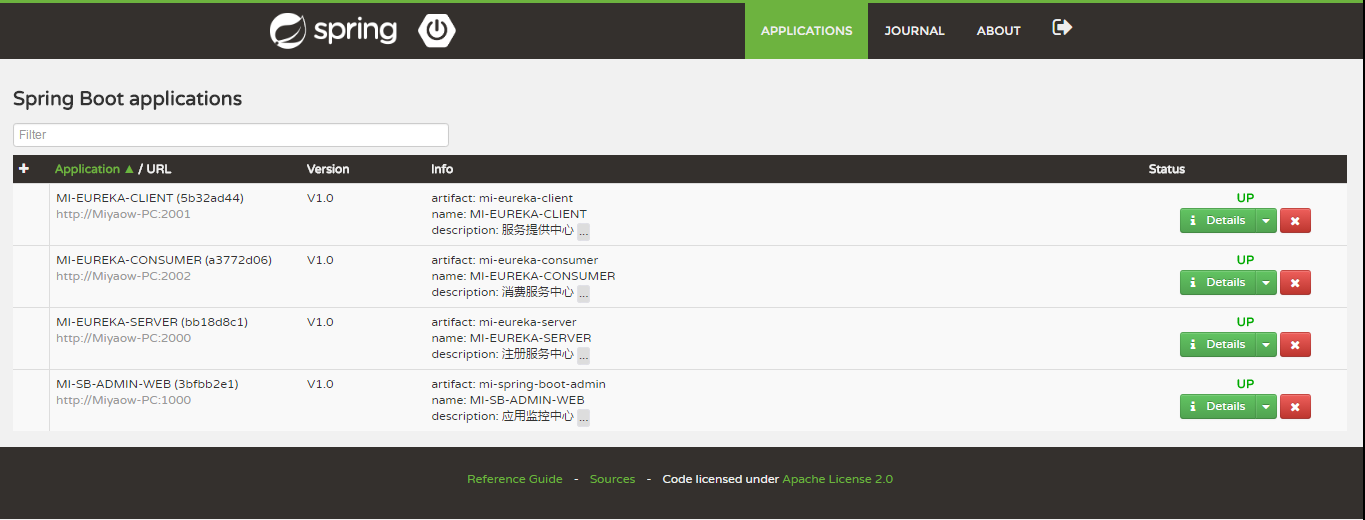
Task: Expand Details dropdown caret for MI-EUREKA-CONSUMER
Action: pyautogui.click(x=1266, y=283)
